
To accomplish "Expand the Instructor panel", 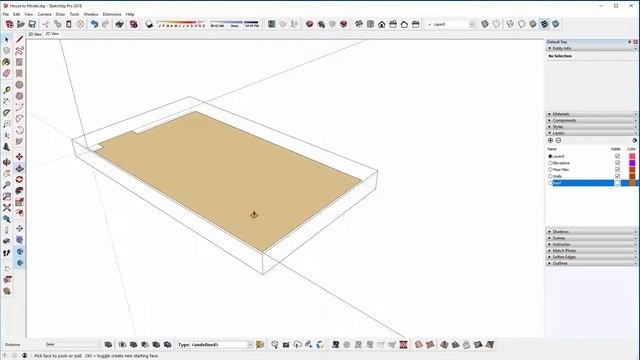I will (x=591, y=244).
